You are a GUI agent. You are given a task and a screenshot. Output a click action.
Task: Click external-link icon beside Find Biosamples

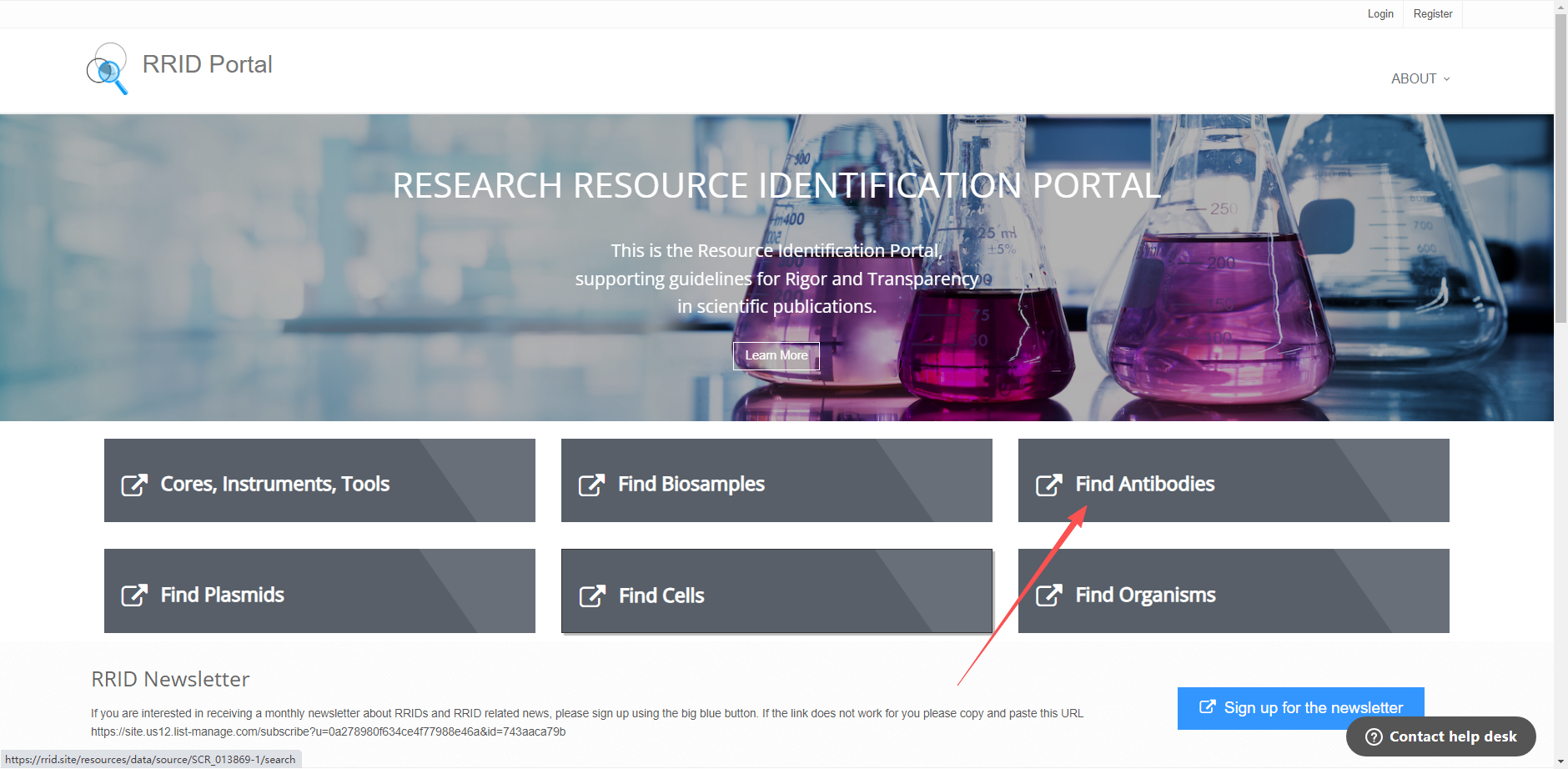pos(591,485)
